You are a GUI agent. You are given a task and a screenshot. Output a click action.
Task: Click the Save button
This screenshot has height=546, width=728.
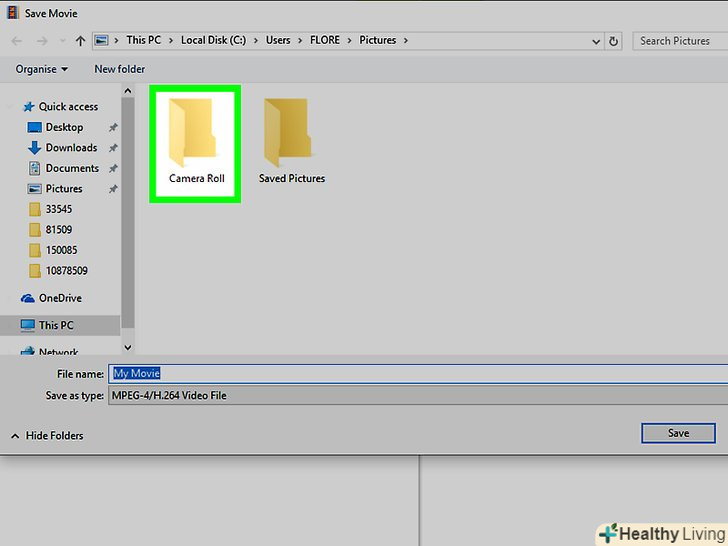[x=678, y=433]
